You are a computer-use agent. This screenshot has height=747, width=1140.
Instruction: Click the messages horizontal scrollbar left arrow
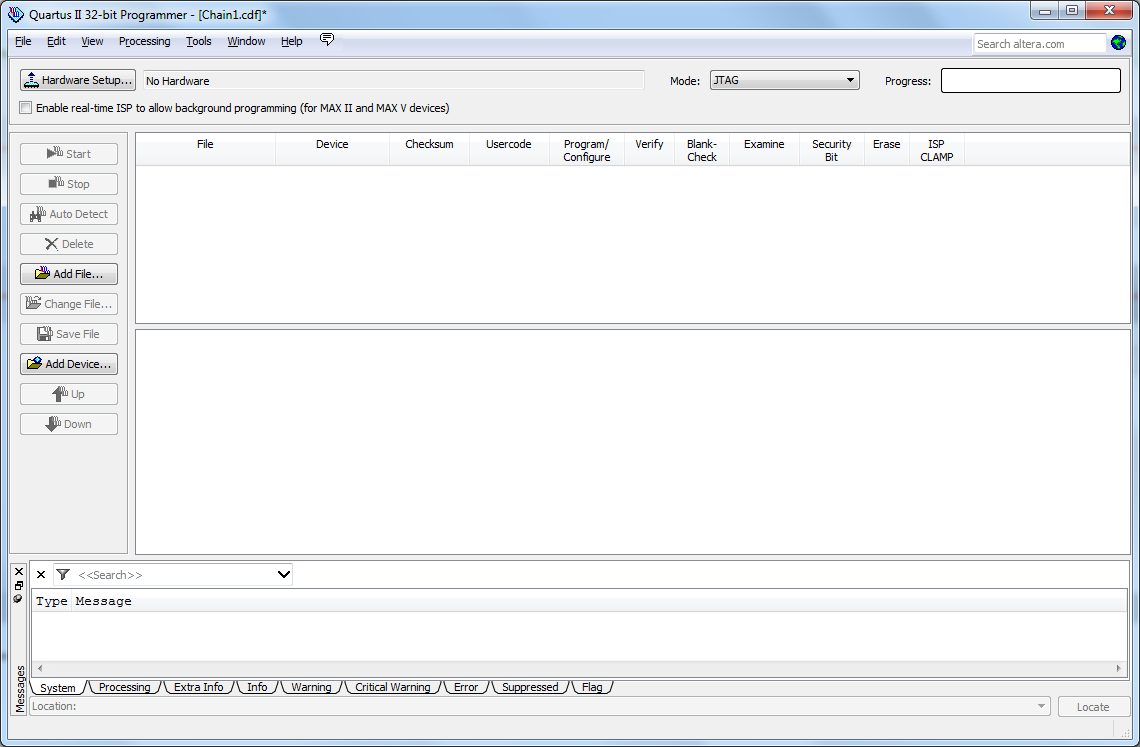pos(40,668)
